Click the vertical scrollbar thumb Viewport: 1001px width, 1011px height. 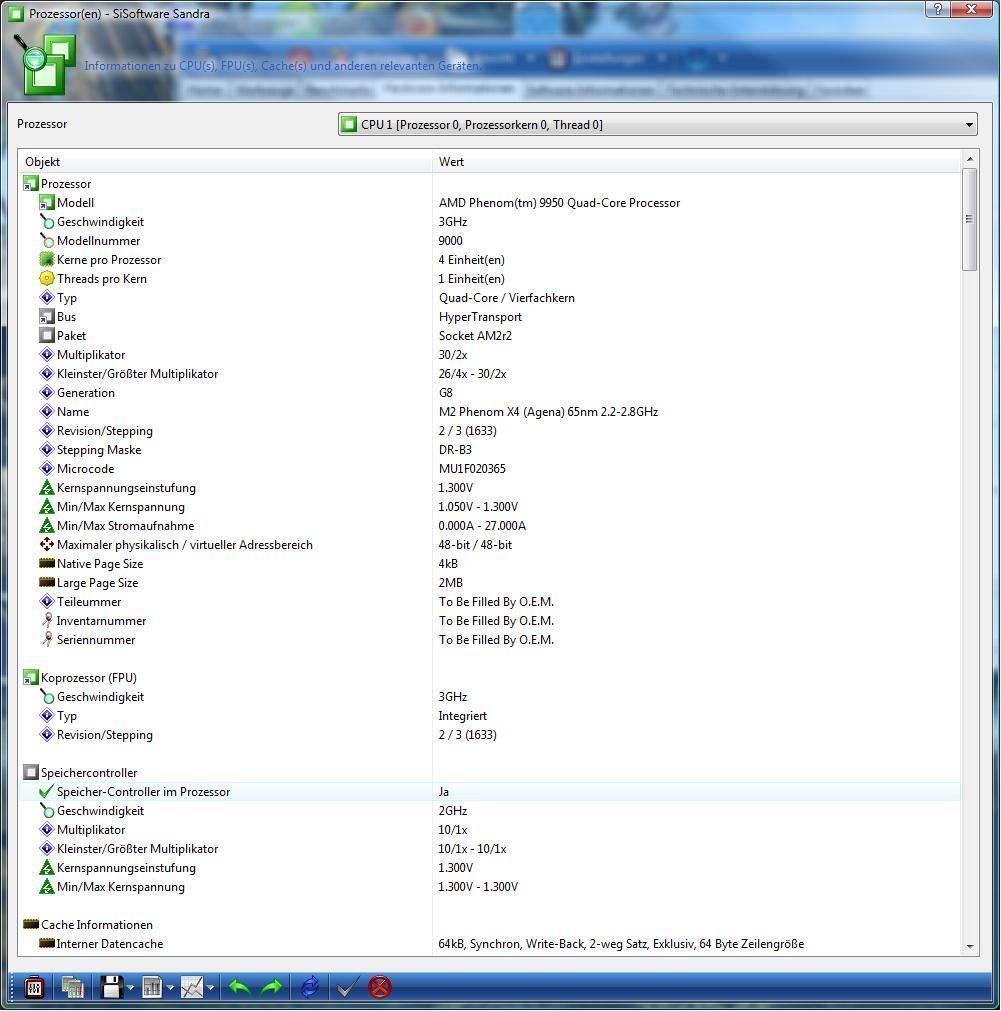click(969, 219)
